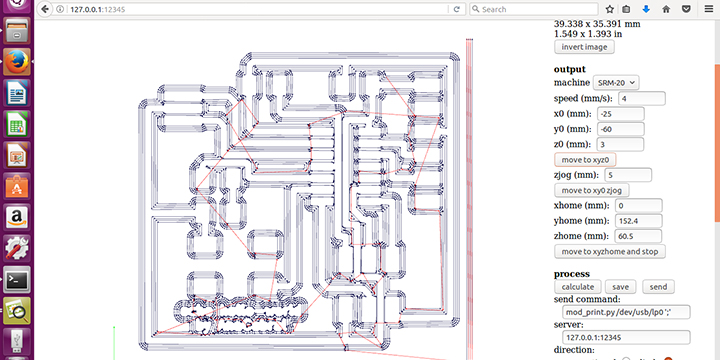720x360 pixels.
Task: Open LibreOffice Impress from the dock
Action: (x=17, y=155)
